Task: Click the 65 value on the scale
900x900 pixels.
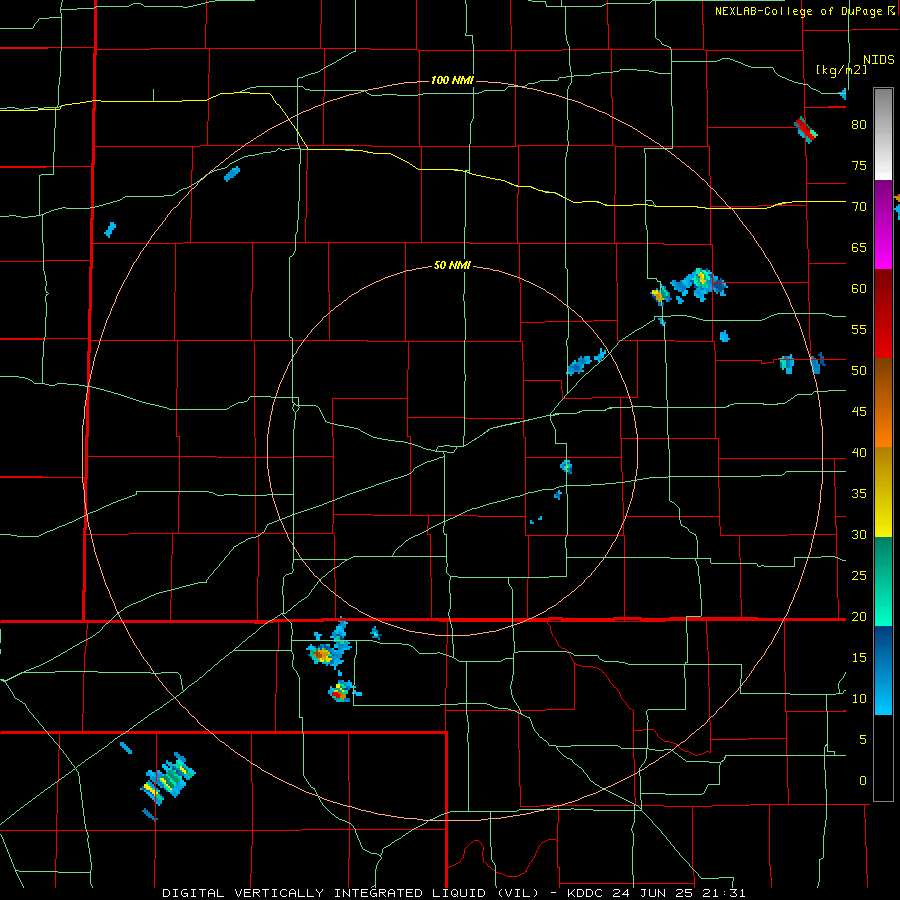Action: [x=859, y=248]
